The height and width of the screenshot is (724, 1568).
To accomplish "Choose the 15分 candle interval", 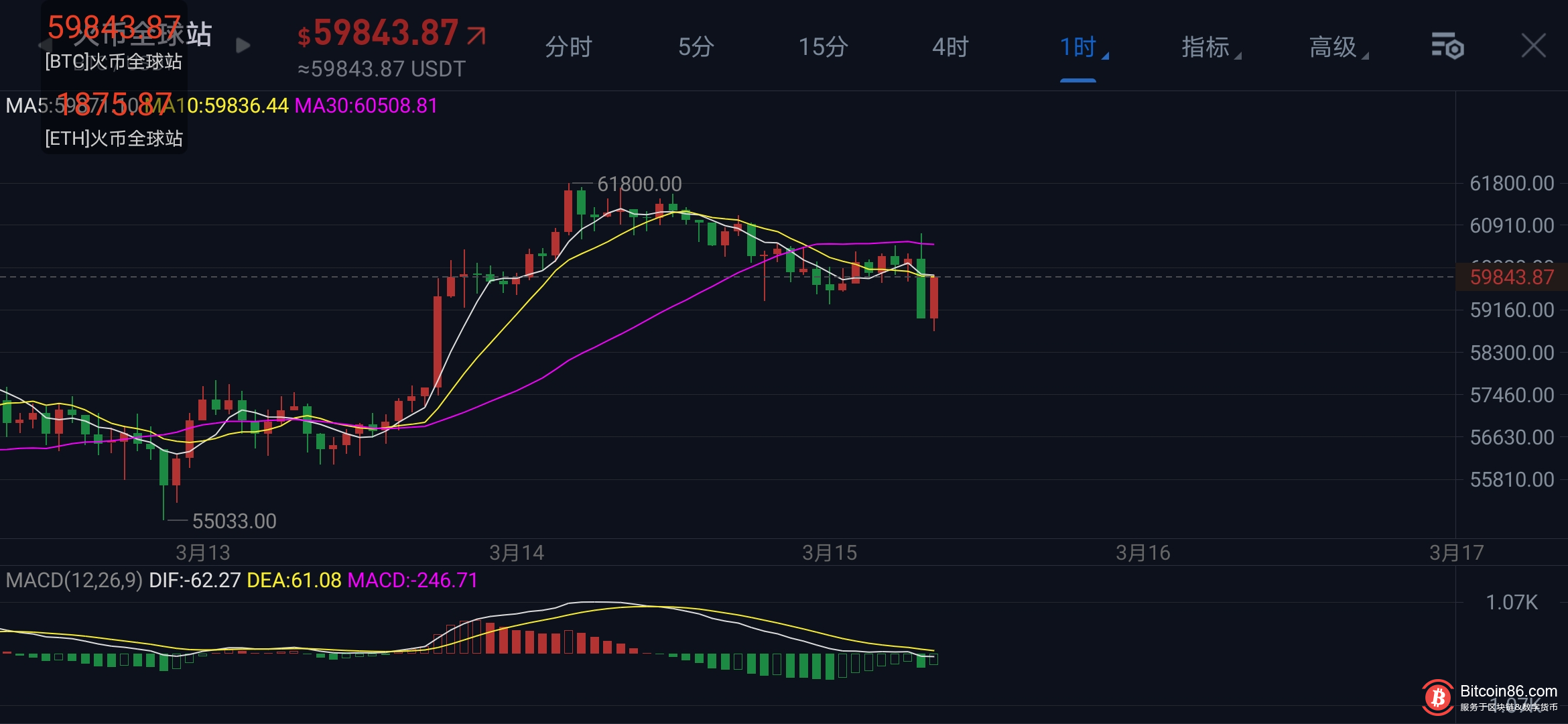I will 824,48.
